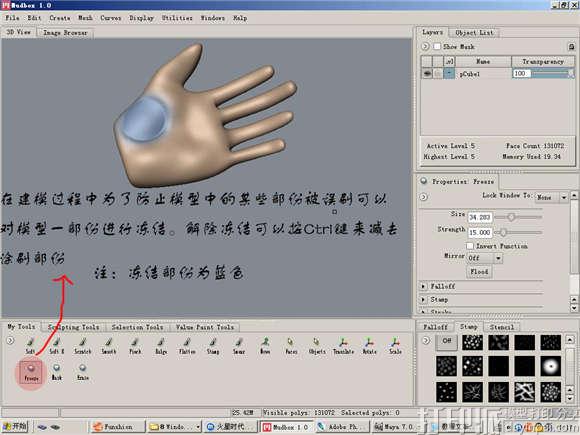The image size is (580, 435).
Task: Switch to the Falloff tray tab
Action: click(x=435, y=327)
